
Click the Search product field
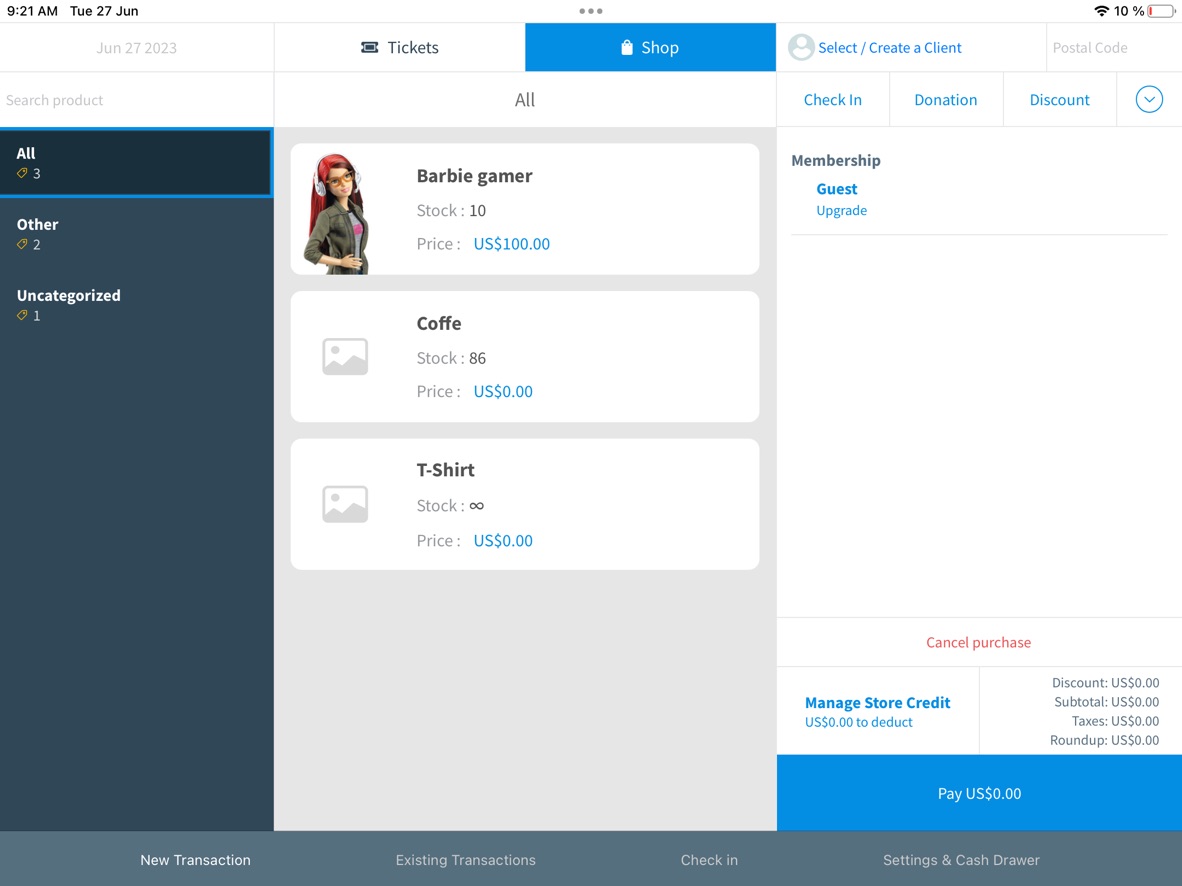click(x=136, y=99)
